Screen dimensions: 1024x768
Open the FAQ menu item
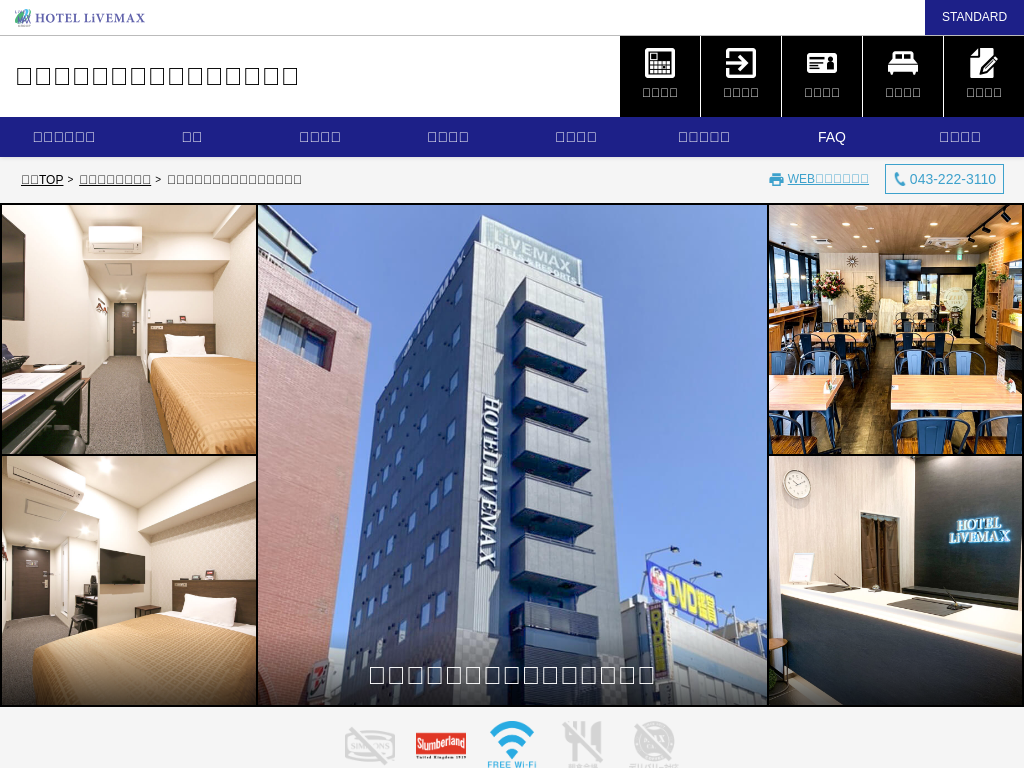pyautogui.click(x=832, y=137)
